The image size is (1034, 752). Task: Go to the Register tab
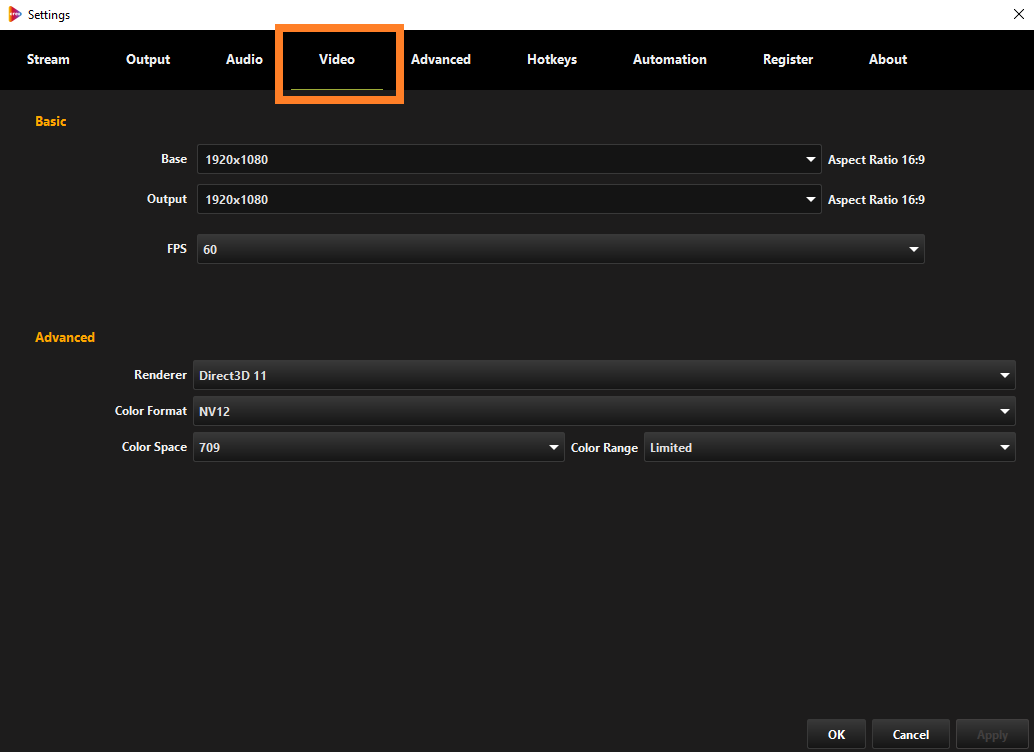click(x=787, y=59)
